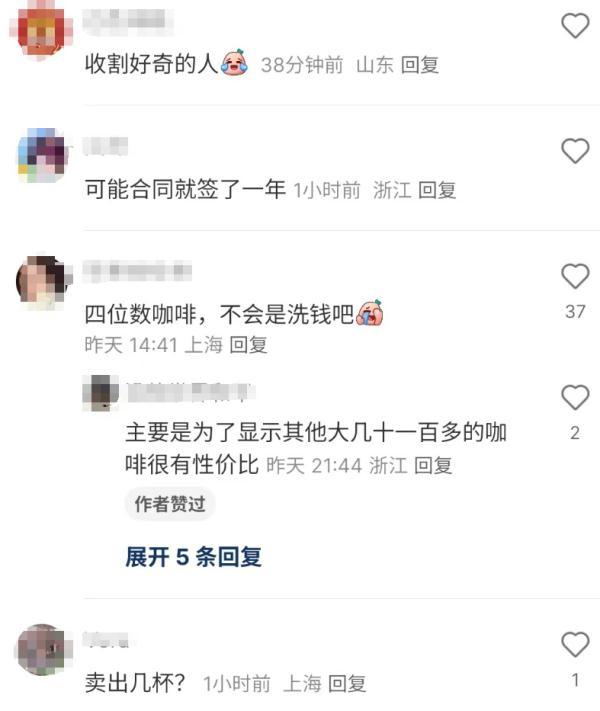This screenshot has width=600, height=711.
Task: Open avatar of Shandong commenter
Action: pyautogui.click(x=41, y=30)
